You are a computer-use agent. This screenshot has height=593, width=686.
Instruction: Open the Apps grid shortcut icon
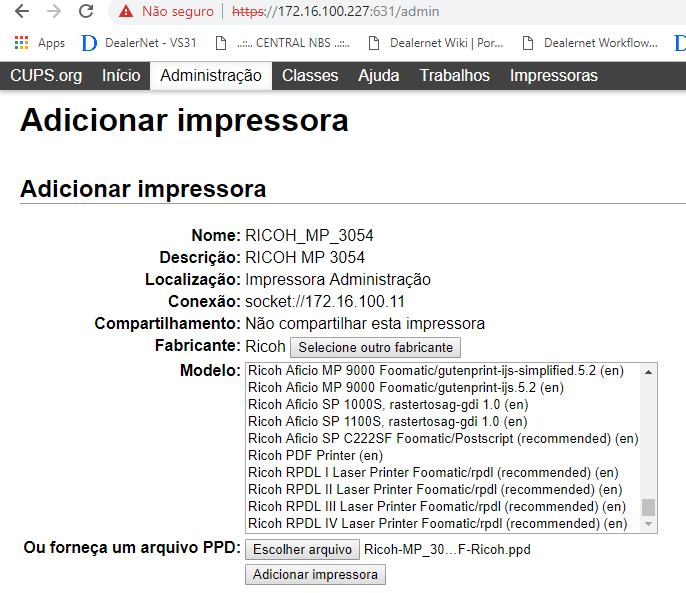click(x=21, y=43)
